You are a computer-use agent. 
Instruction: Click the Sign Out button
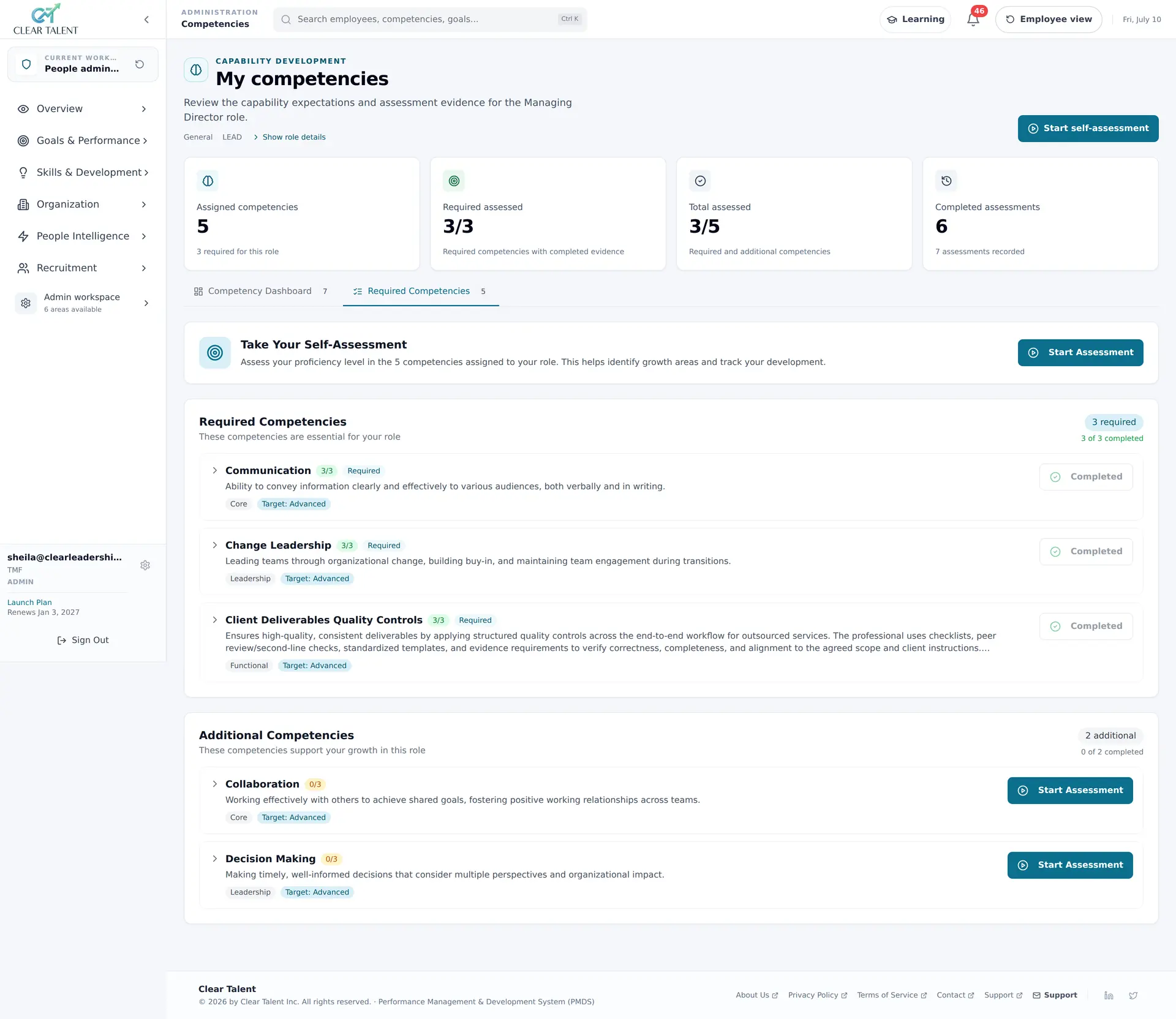(83, 640)
